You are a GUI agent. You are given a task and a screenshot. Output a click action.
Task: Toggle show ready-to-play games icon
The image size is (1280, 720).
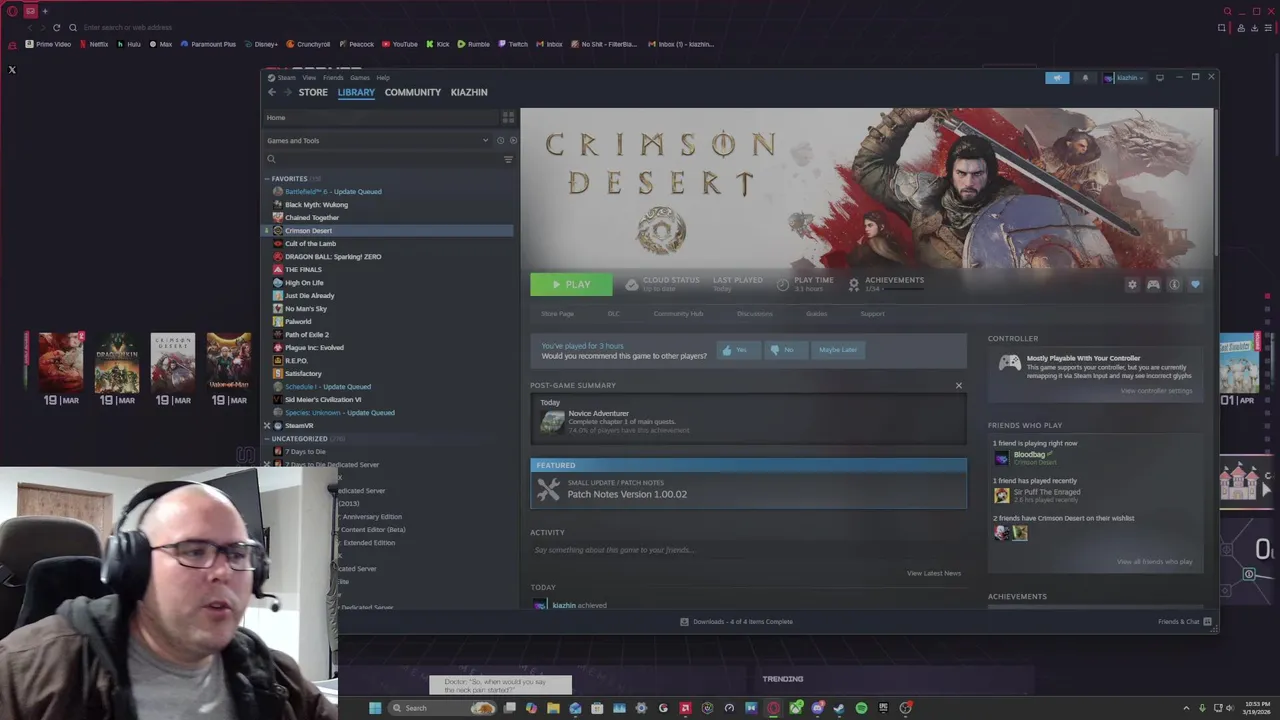click(513, 141)
